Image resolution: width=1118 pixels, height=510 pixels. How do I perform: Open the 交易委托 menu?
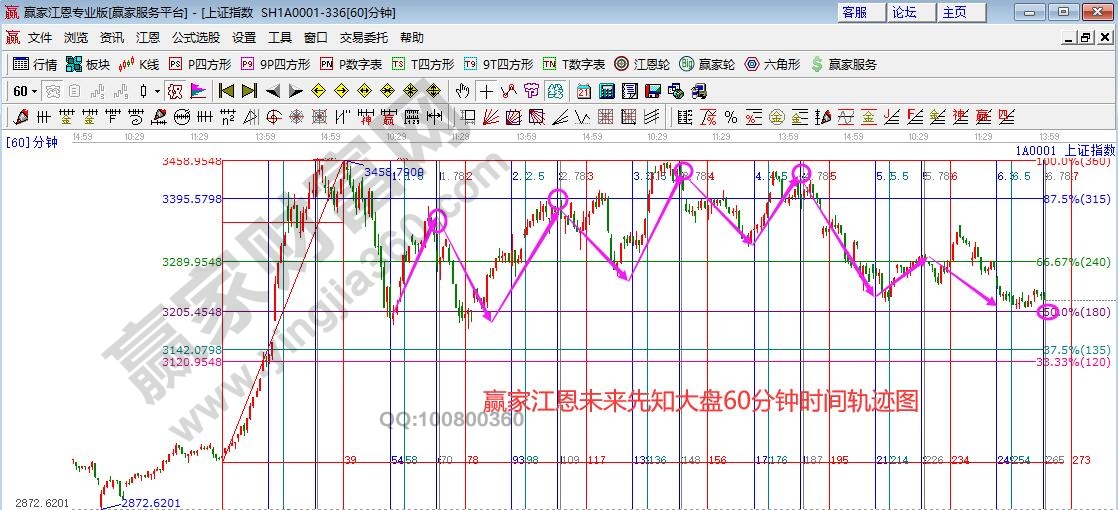363,38
